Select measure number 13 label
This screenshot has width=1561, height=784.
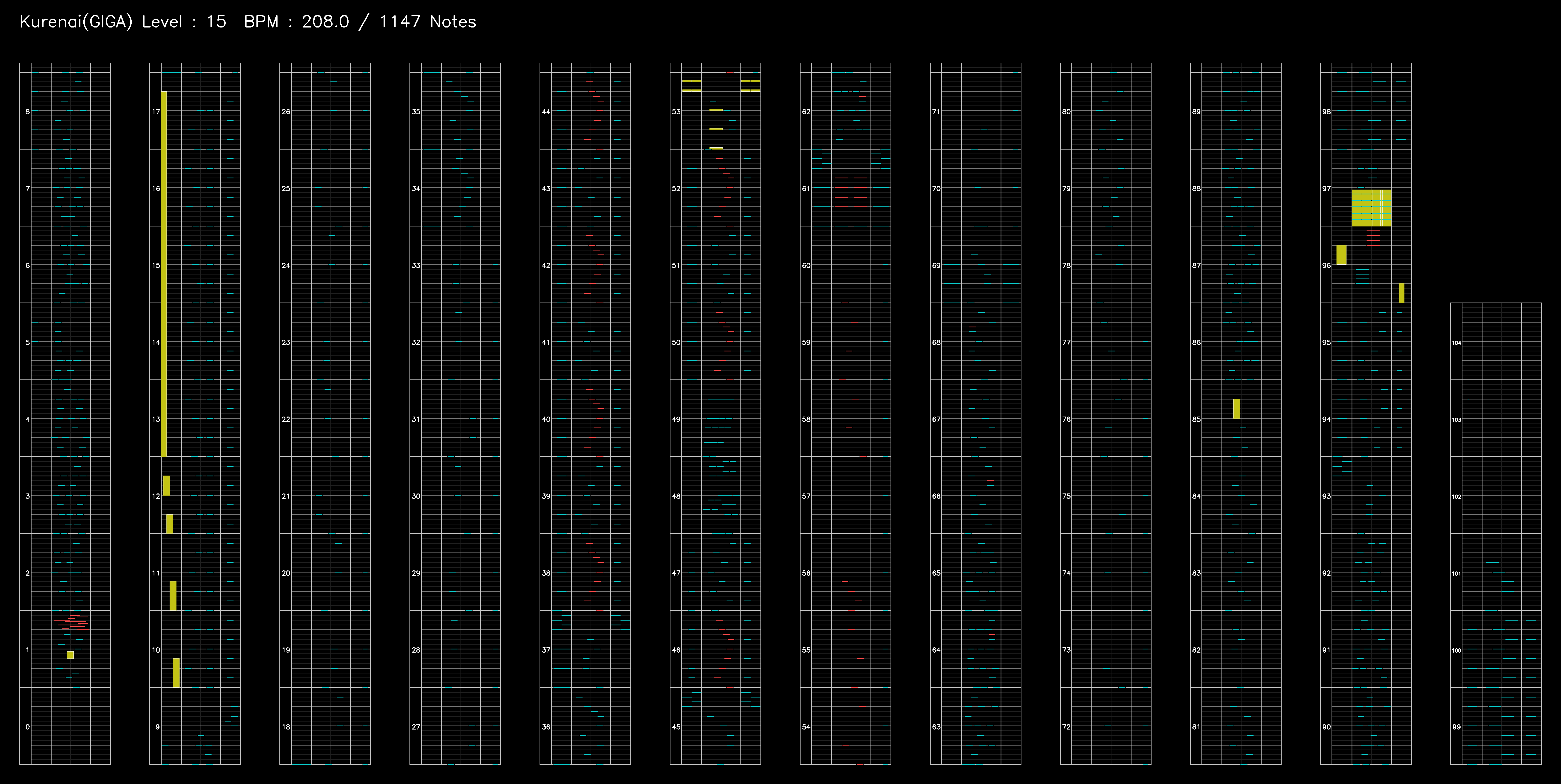tap(156, 419)
